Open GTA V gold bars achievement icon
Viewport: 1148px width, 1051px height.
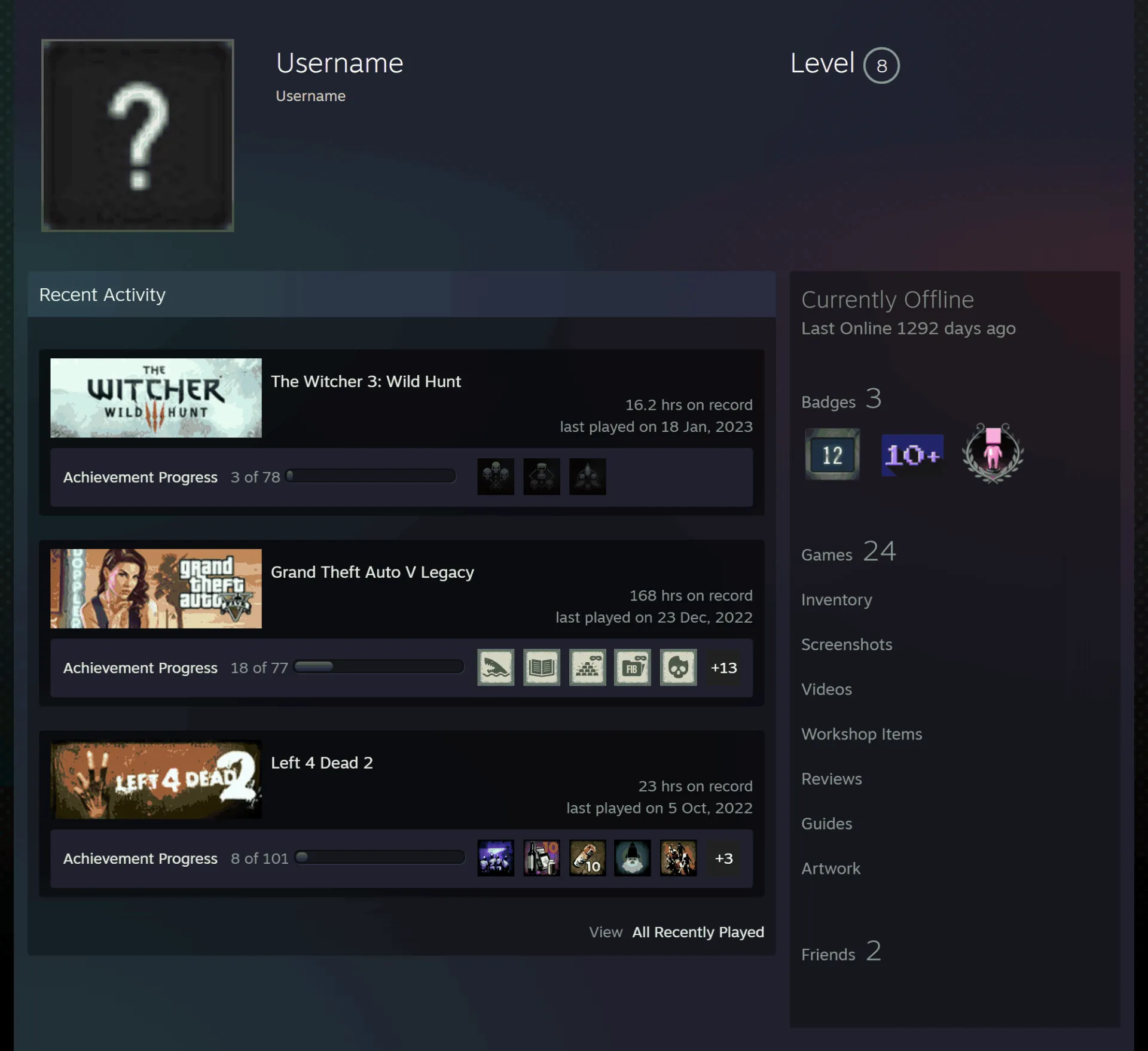point(588,667)
